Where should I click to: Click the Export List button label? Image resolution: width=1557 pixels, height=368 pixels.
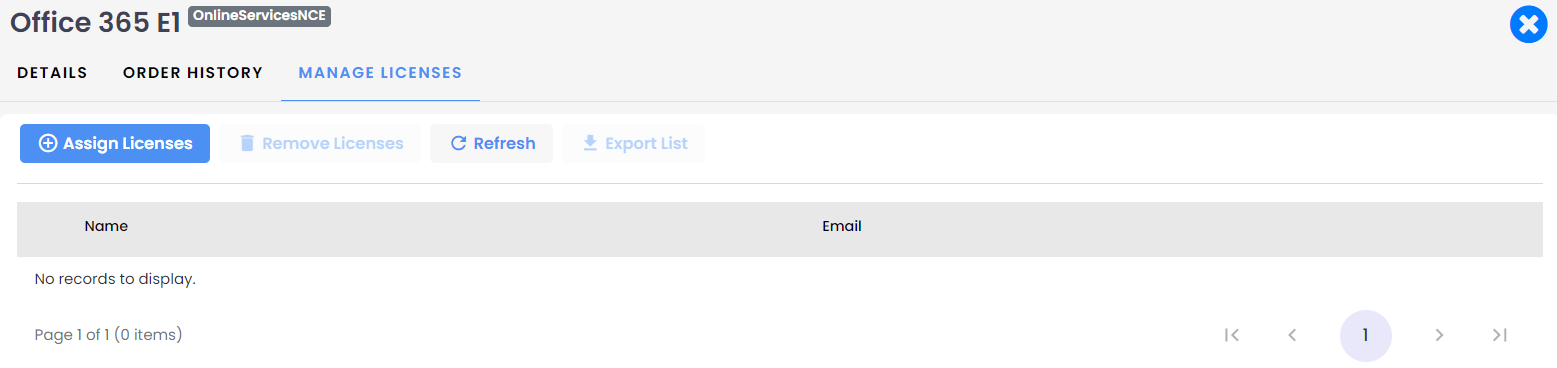click(x=646, y=143)
